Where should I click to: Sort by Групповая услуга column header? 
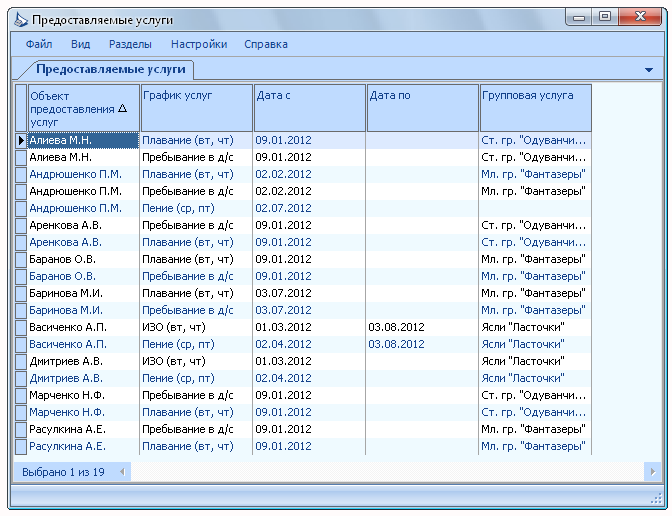click(536, 108)
